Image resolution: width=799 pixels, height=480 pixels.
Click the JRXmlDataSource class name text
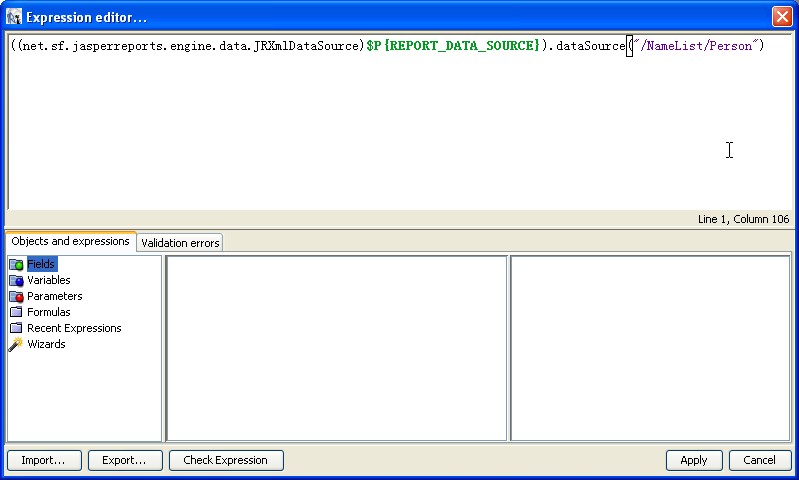click(x=306, y=45)
